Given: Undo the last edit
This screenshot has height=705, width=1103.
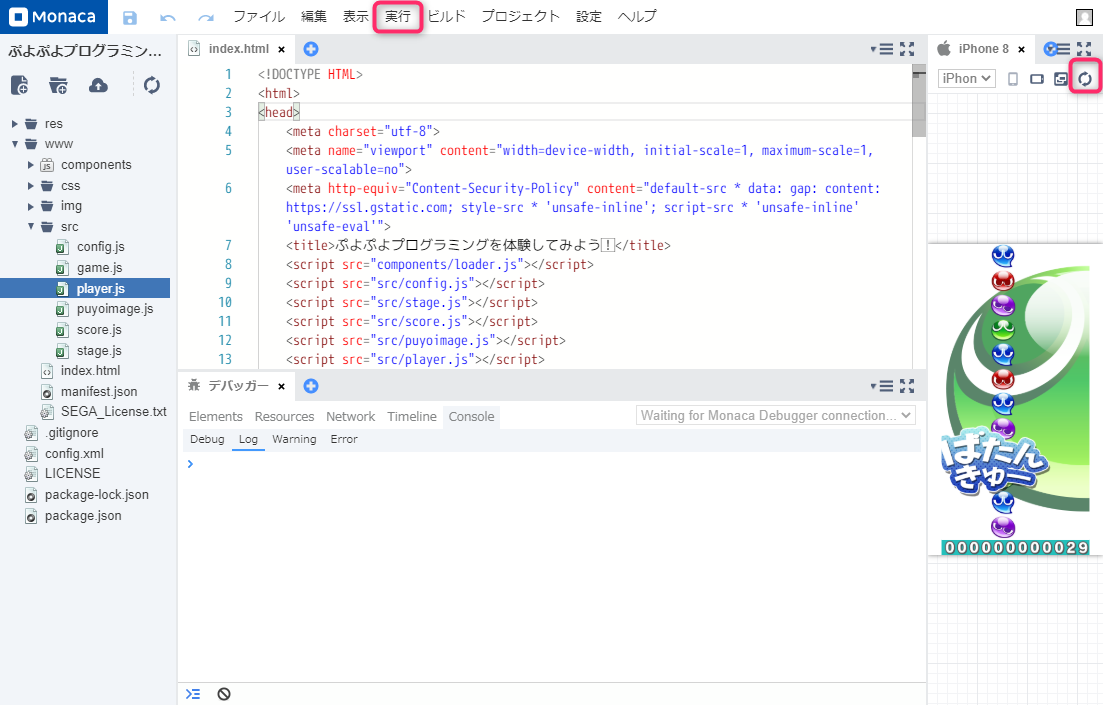Looking at the screenshot, I should pos(167,18).
